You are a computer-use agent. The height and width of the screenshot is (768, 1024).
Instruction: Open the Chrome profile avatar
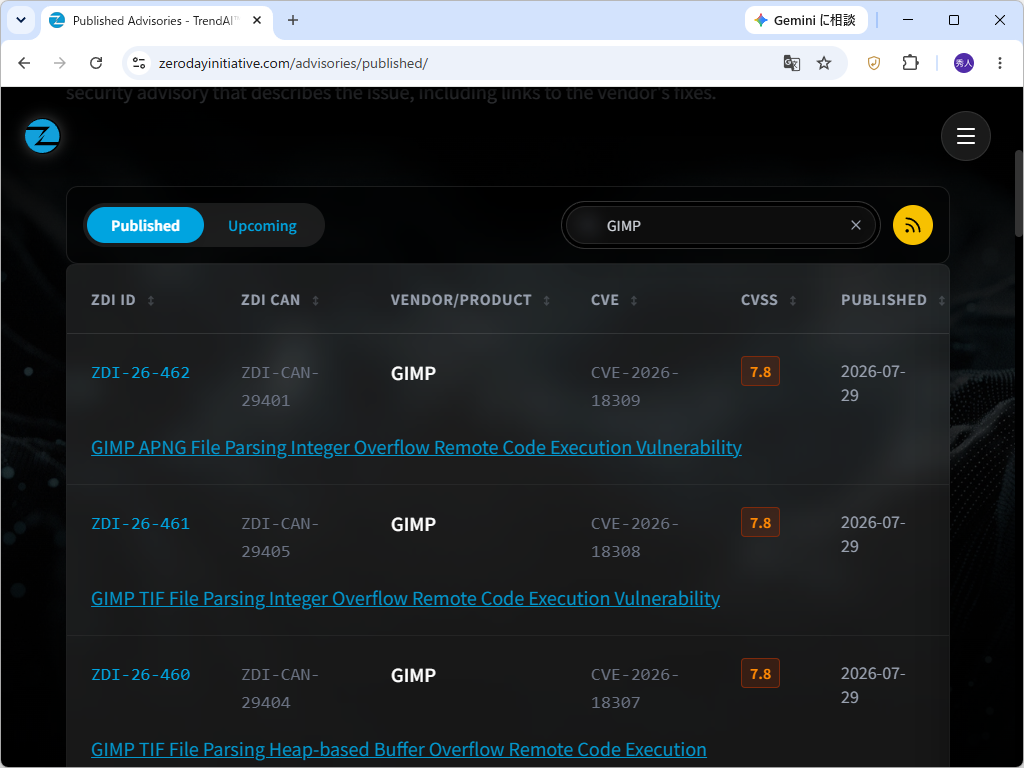[x=964, y=63]
